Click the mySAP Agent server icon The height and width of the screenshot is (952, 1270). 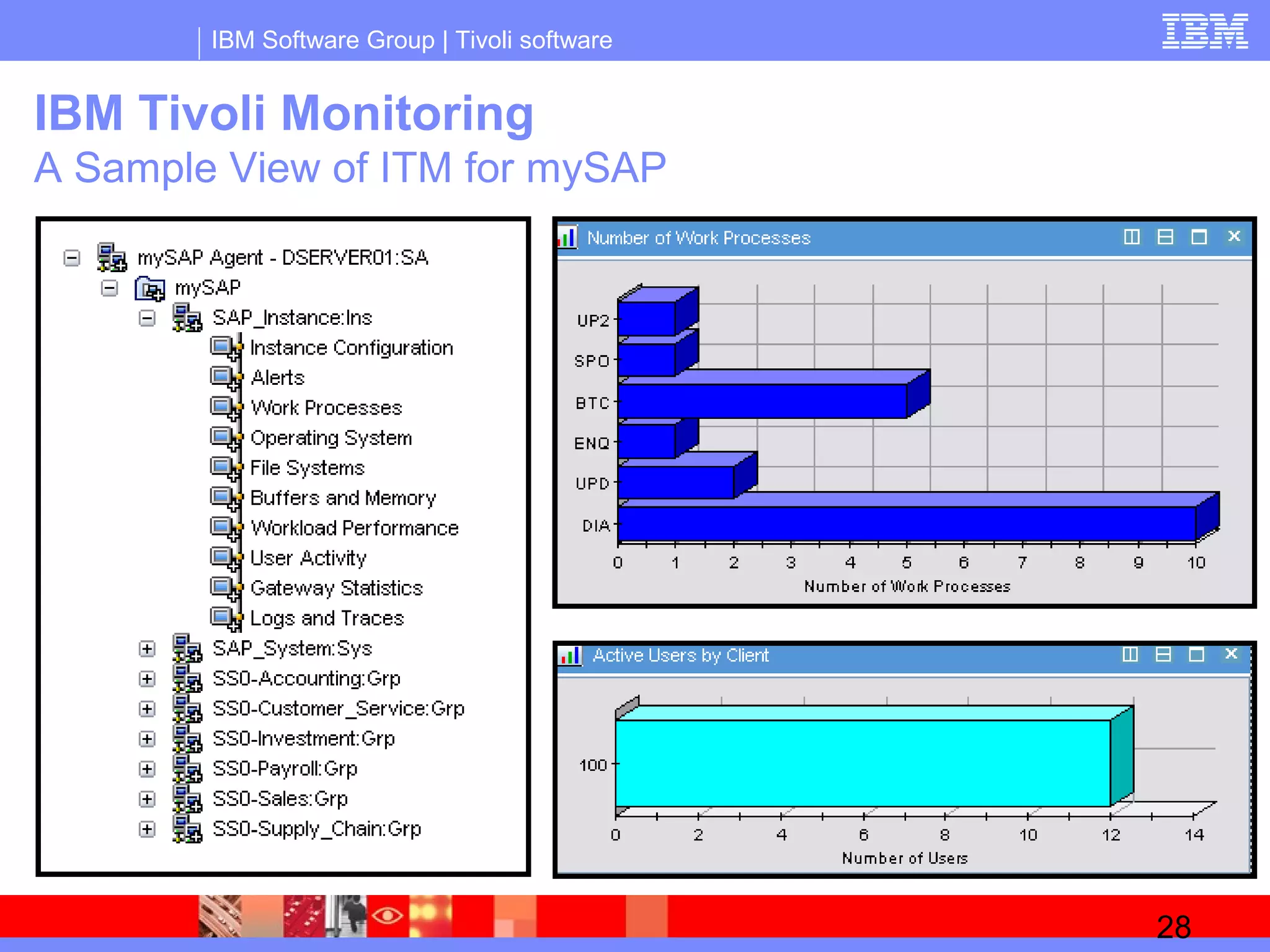point(112,257)
